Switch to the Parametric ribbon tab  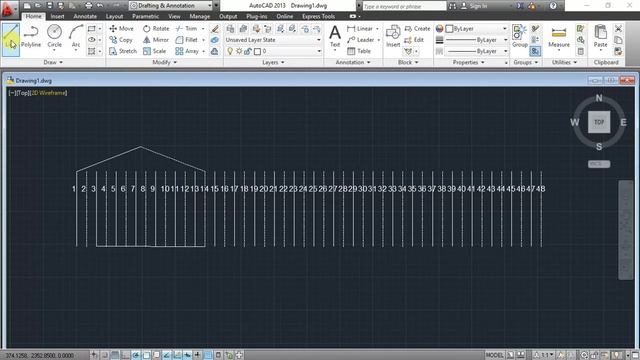tap(145, 16)
